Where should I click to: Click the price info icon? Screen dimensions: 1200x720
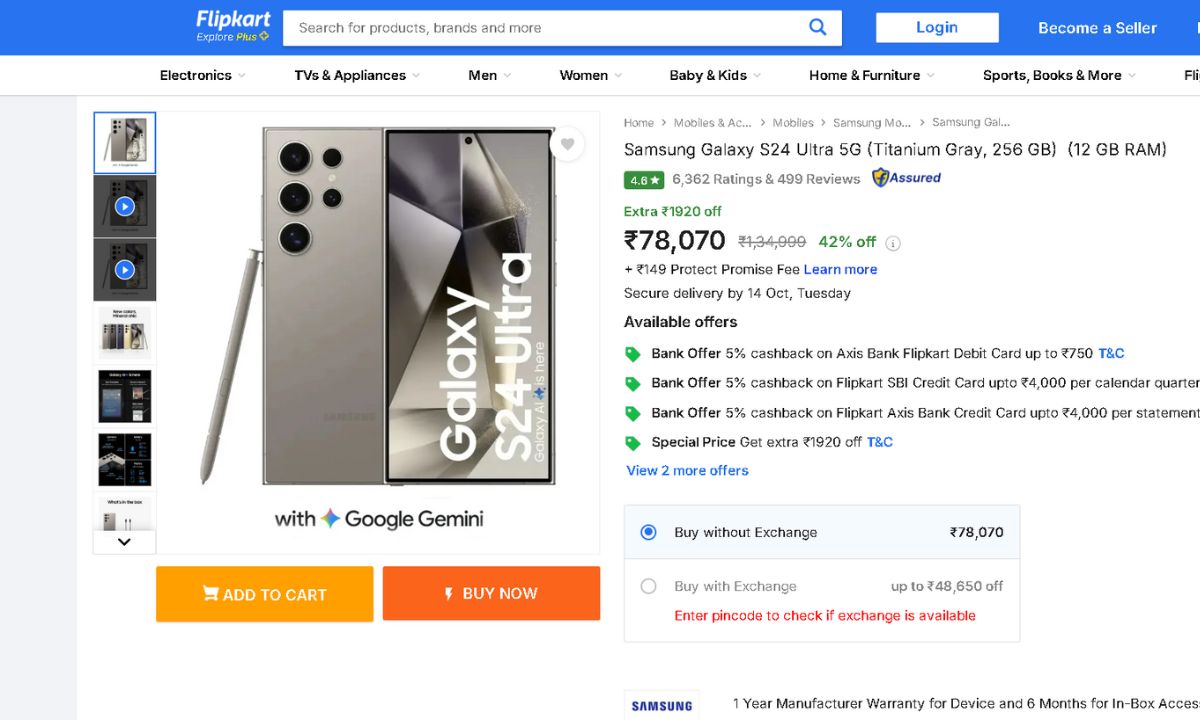click(893, 243)
